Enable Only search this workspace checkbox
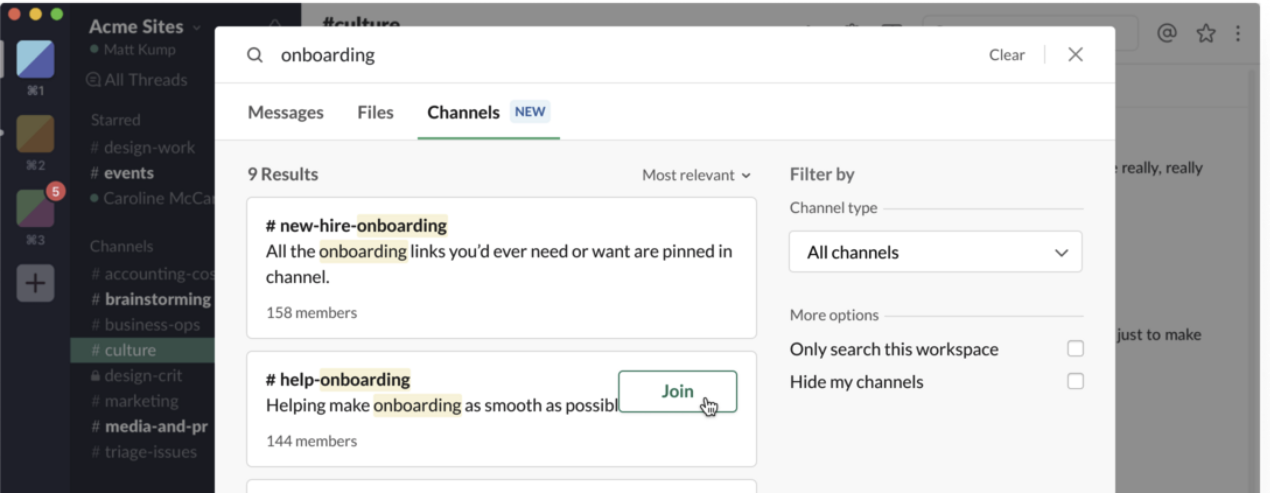1270x496 pixels. pyautogui.click(x=1075, y=349)
